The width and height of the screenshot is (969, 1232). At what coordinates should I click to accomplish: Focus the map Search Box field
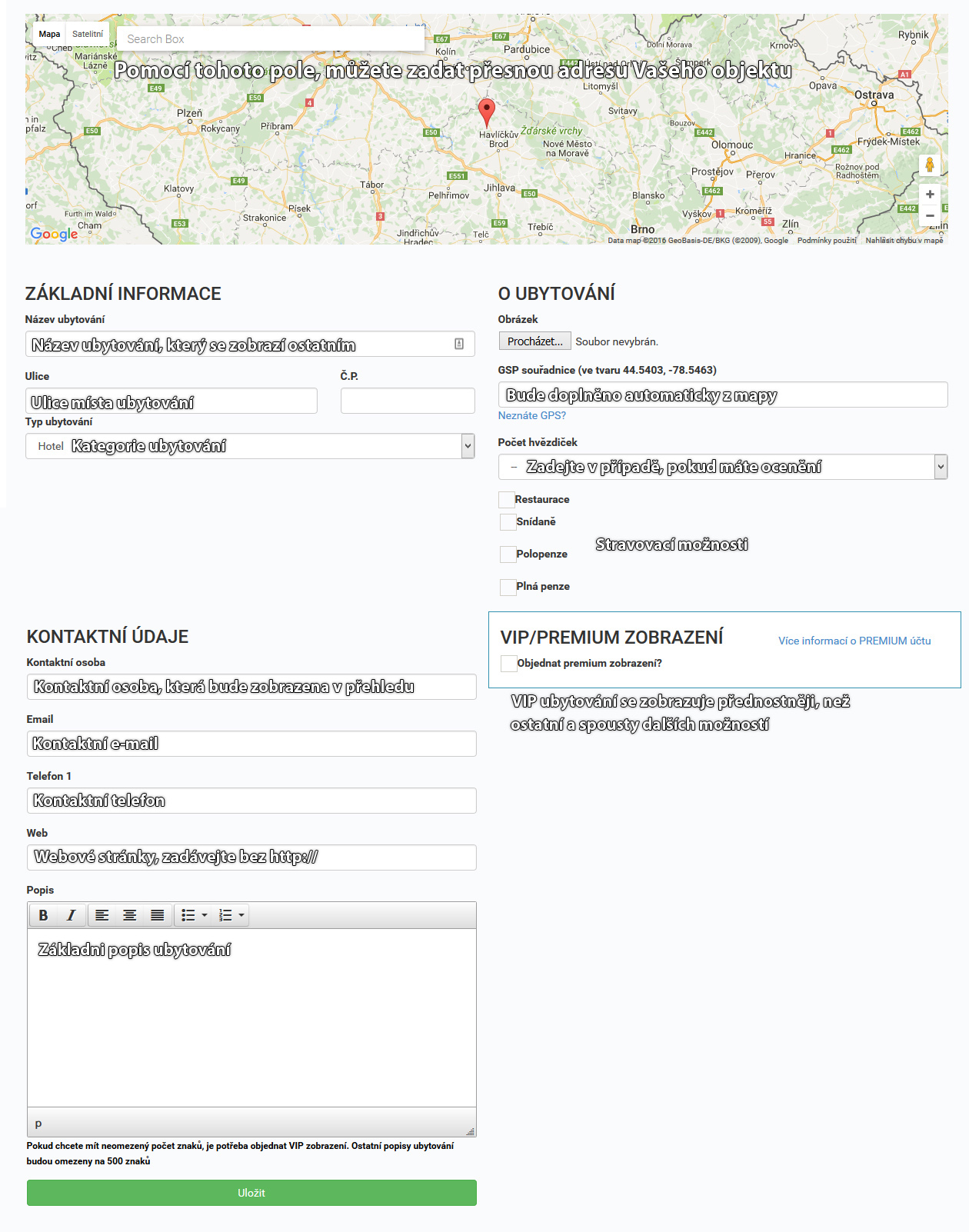tap(271, 39)
